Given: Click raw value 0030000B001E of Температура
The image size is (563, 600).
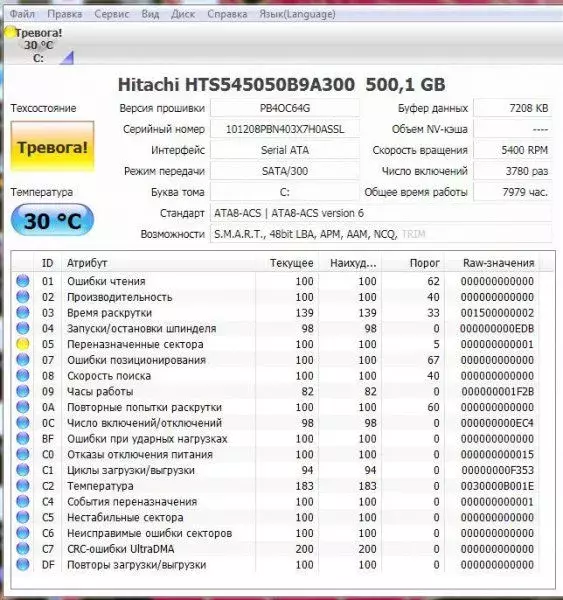Looking at the screenshot, I should click(497, 486).
